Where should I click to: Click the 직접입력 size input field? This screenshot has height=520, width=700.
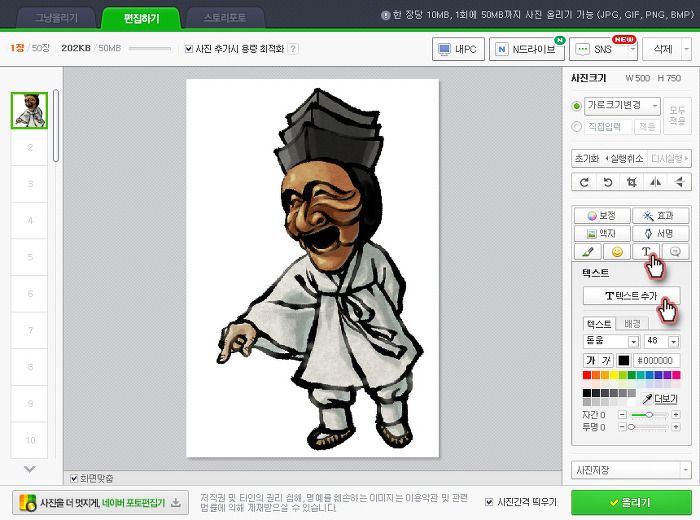608,127
